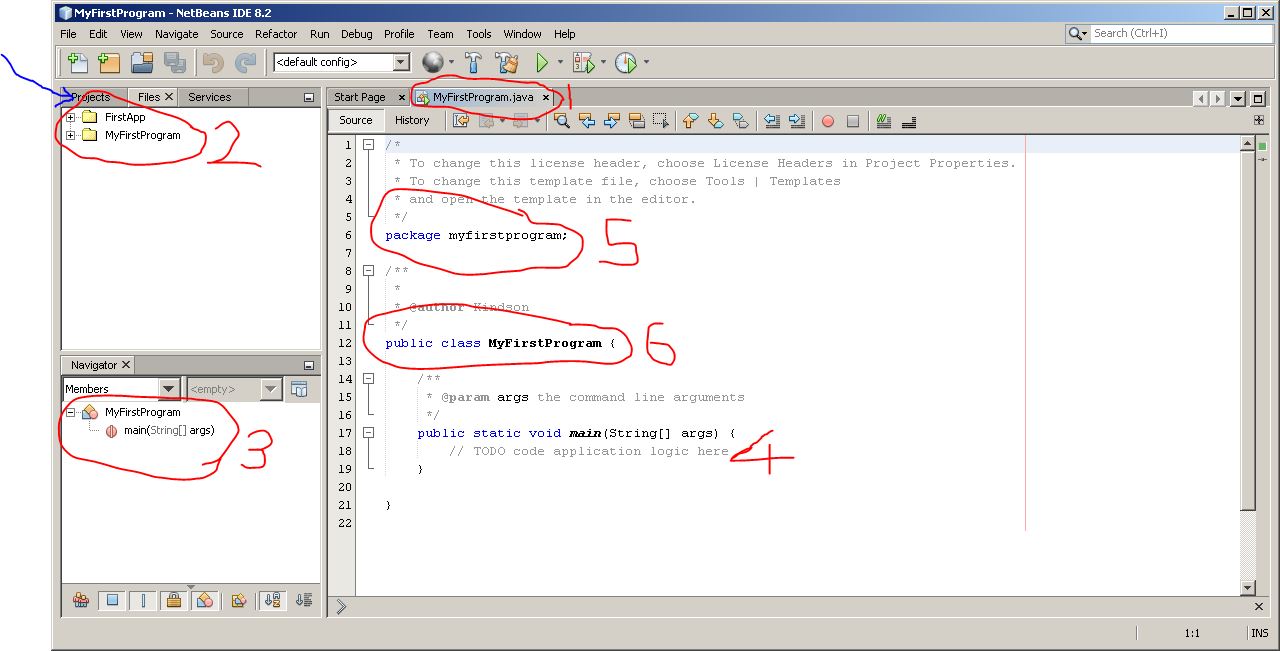The height and width of the screenshot is (651, 1280).
Task: Profile the project using the clock icon
Action: 627,62
